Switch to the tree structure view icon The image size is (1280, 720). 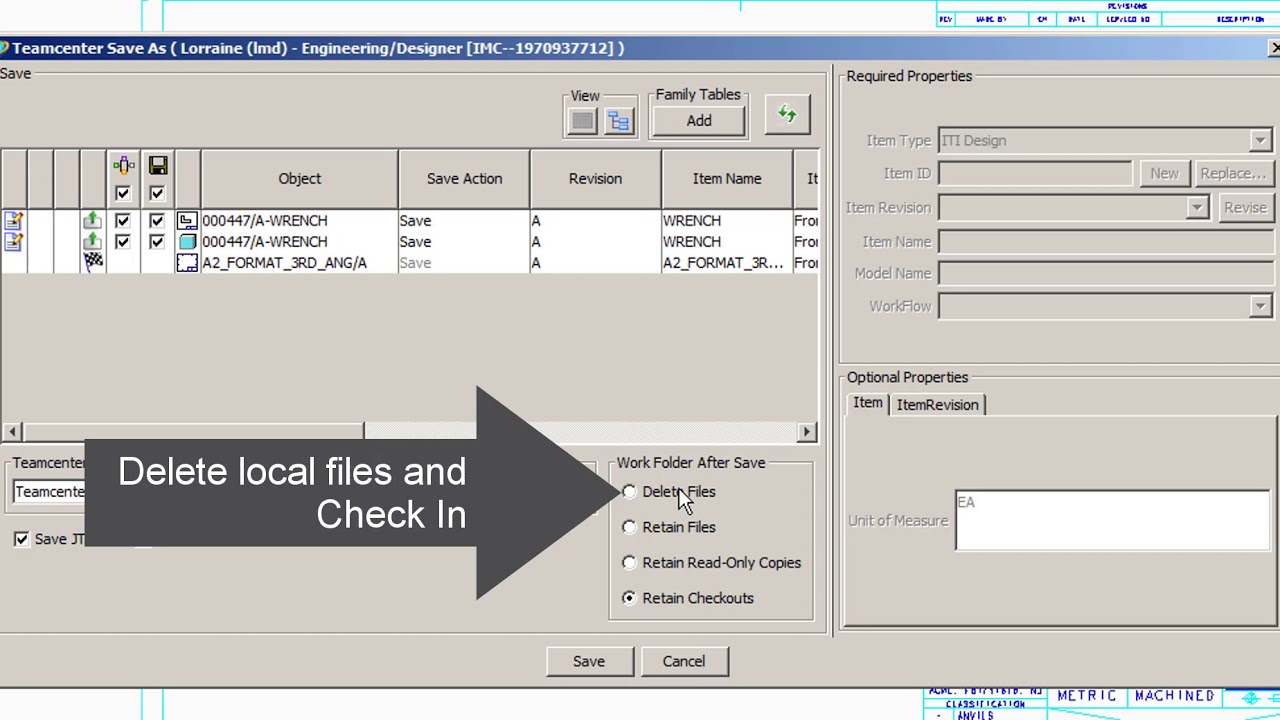[619, 121]
